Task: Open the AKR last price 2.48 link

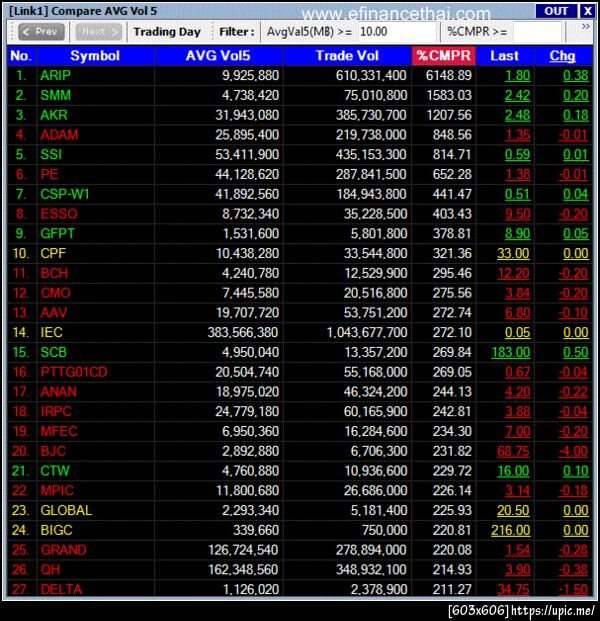Action: 518,115
